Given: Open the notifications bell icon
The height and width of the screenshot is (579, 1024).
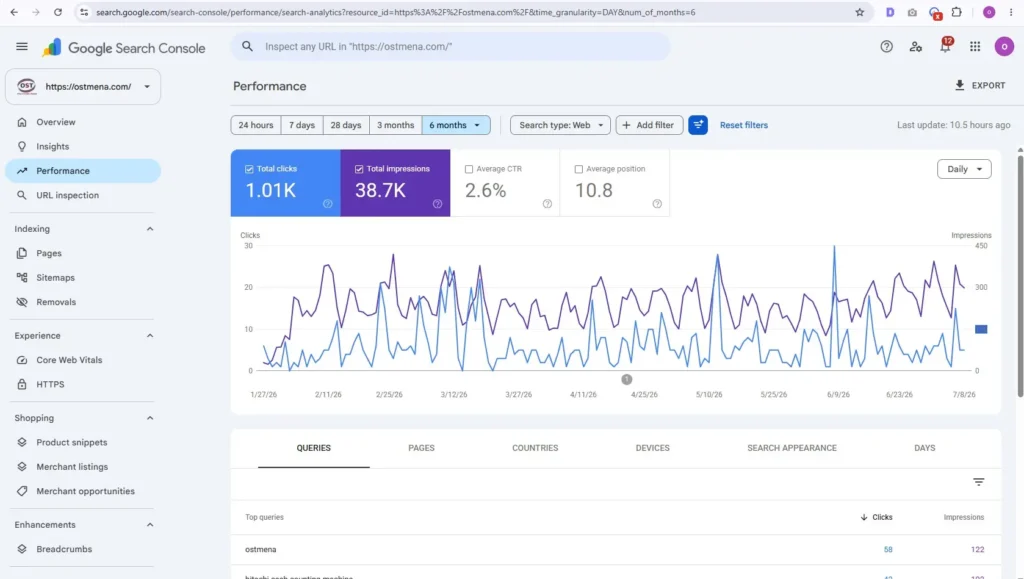Looking at the screenshot, I should [945, 46].
